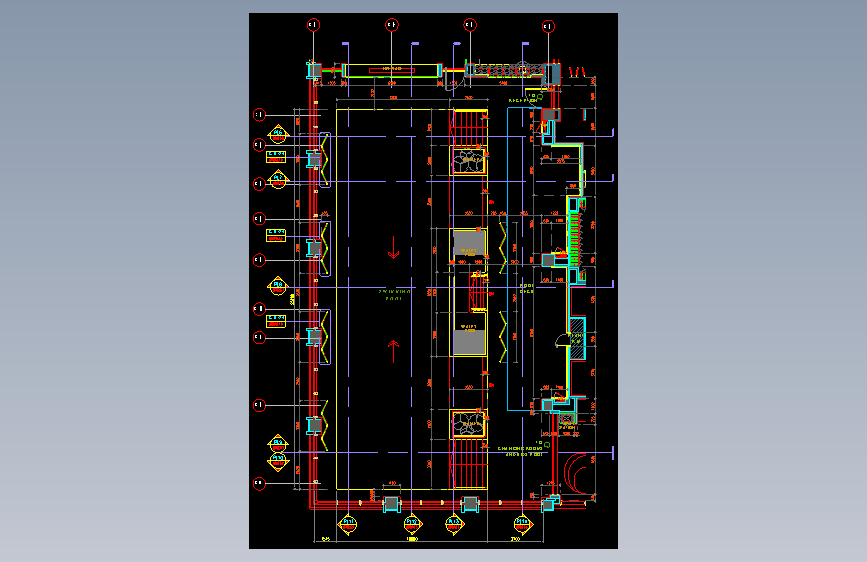
Task: Select the upper planter box with the floral pattern
Action: (469, 161)
